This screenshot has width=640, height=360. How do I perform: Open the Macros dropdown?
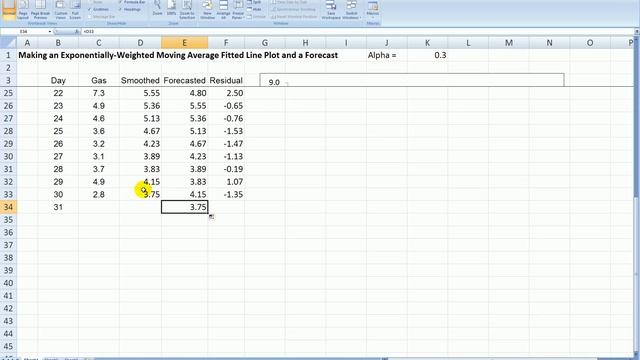click(x=373, y=10)
